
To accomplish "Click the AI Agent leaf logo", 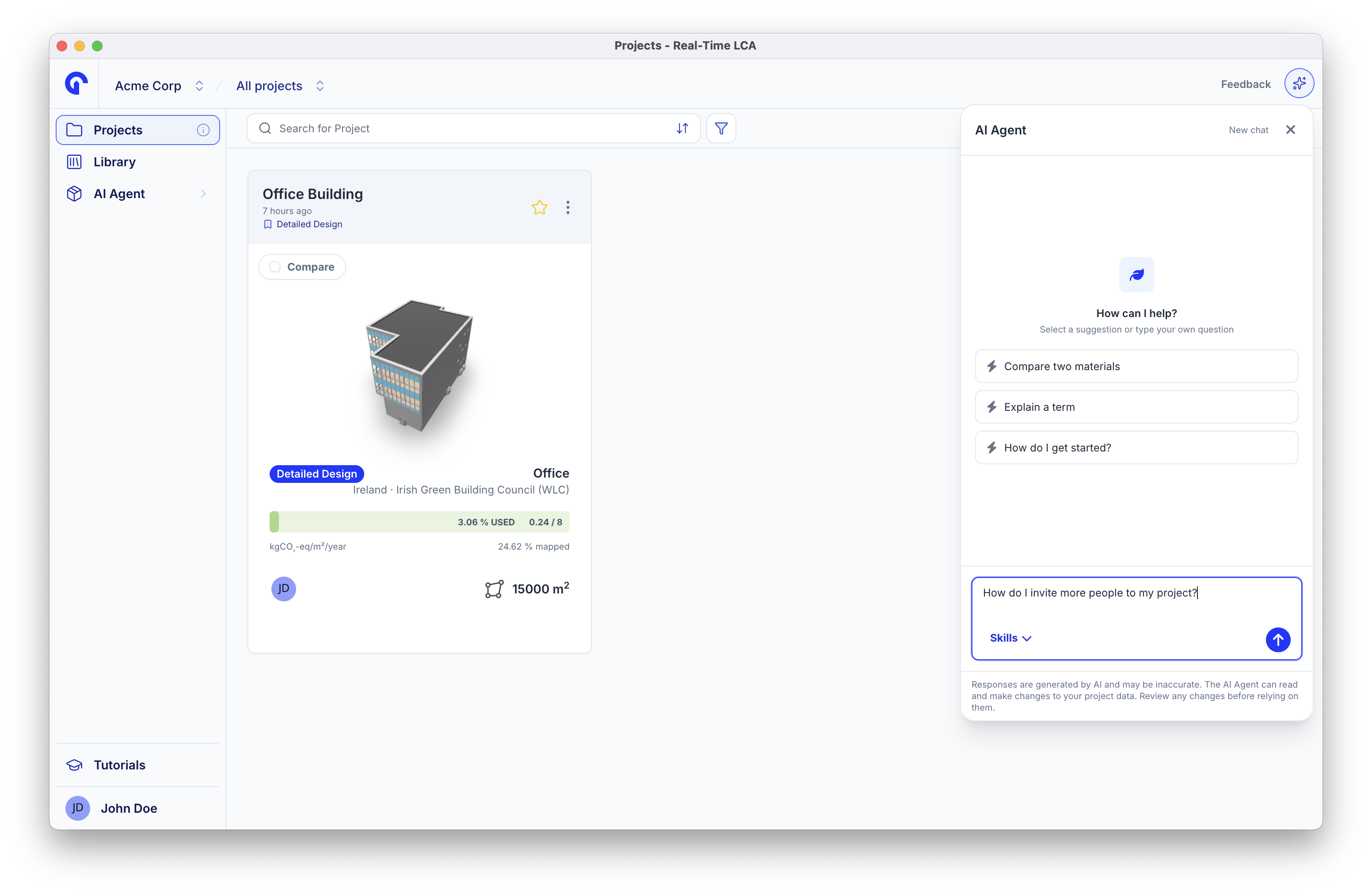I will pos(1136,275).
